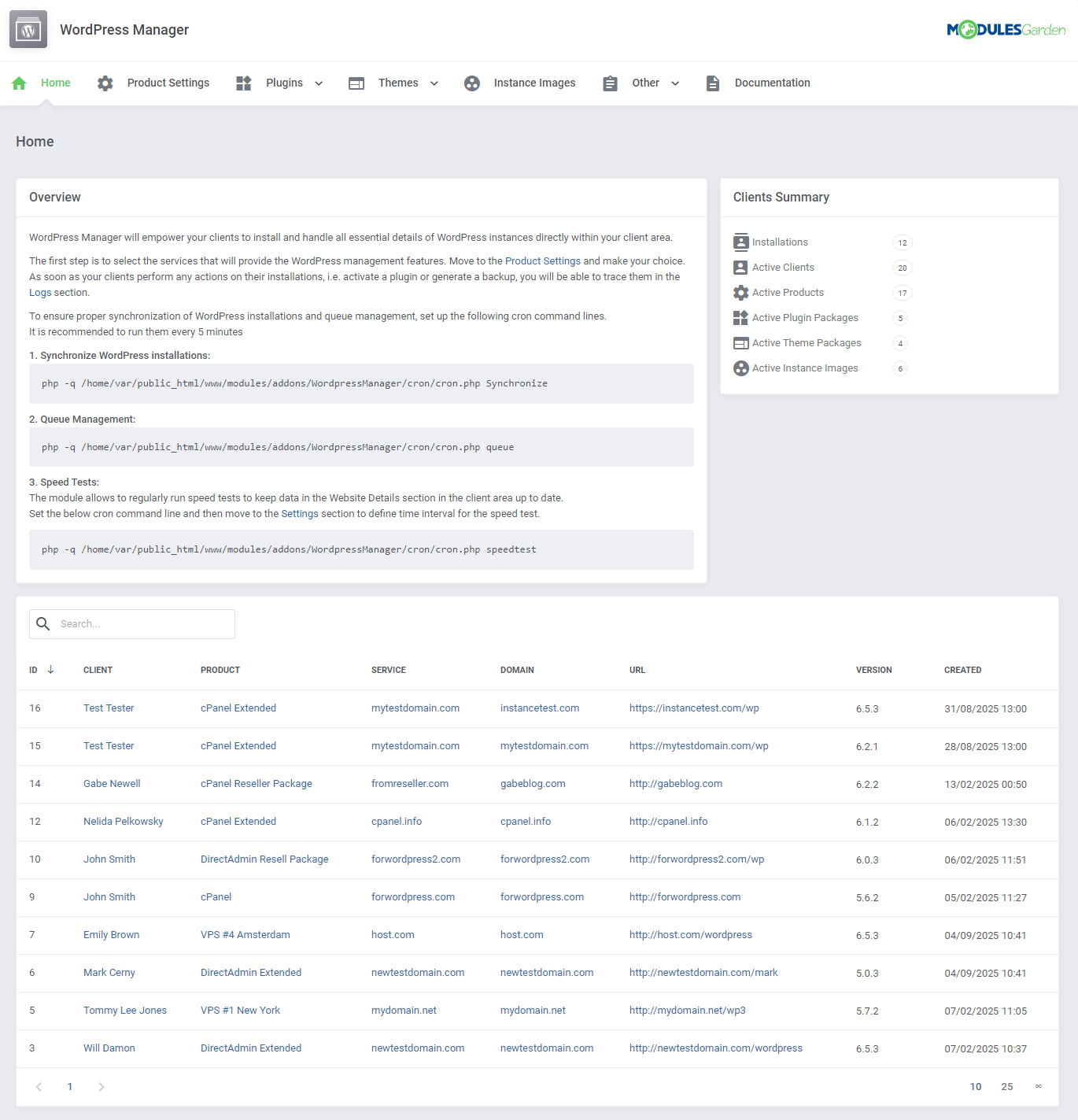1078x1120 pixels.
Task: Select the Plugins puzzle icon
Action: (243, 83)
